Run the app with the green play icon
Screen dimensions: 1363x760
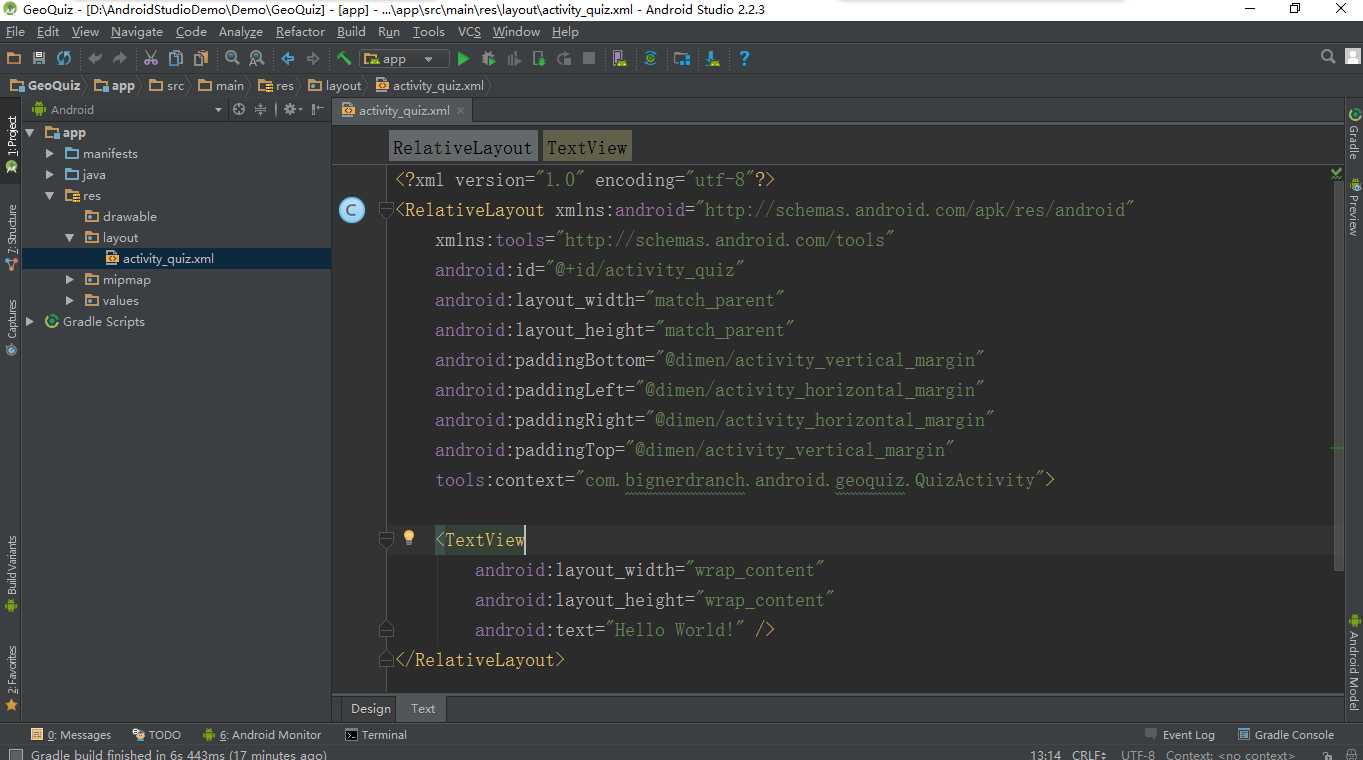click(x=464, y=59)
